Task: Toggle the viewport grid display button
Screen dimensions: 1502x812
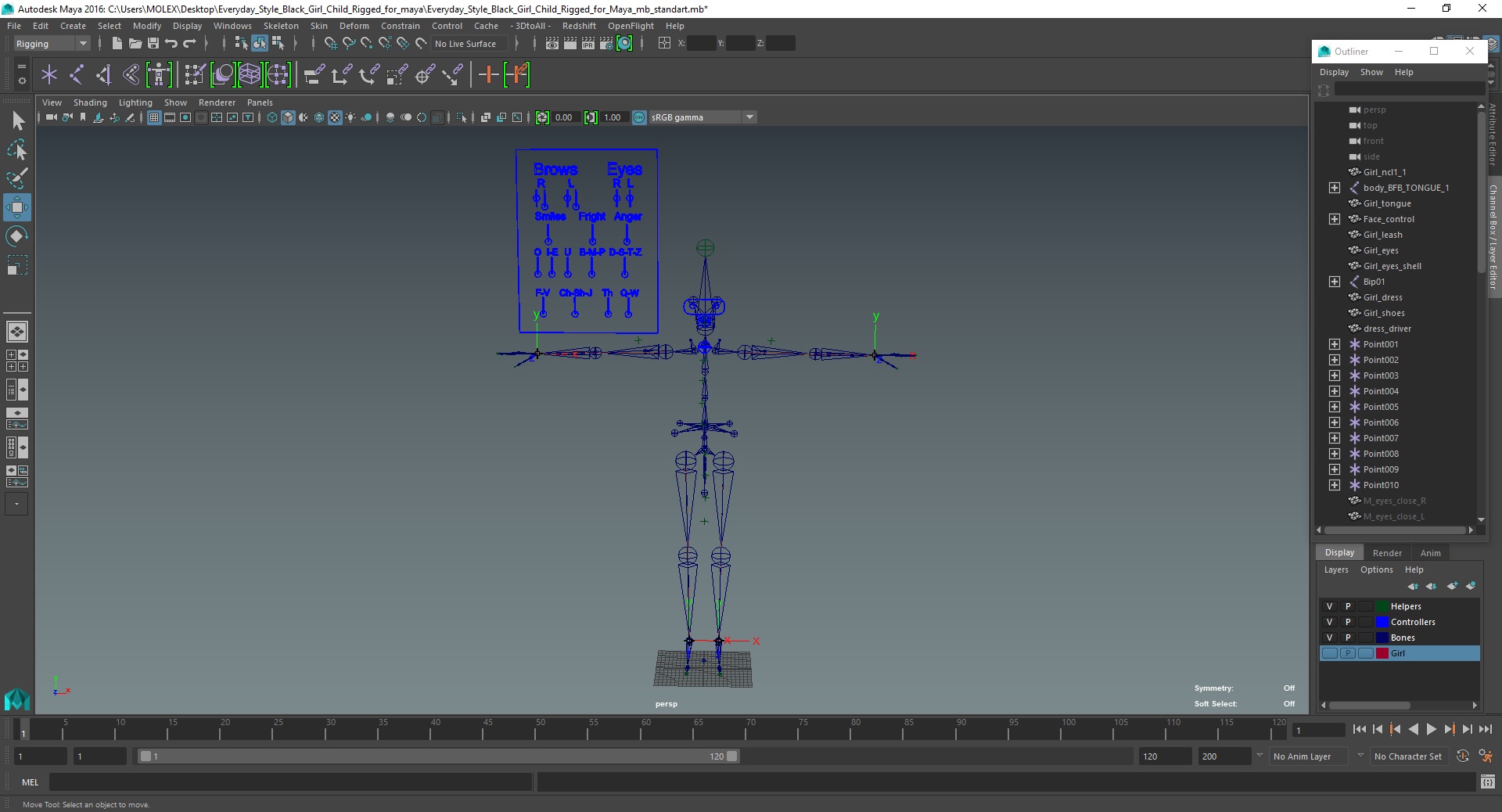Action: coord(154,117)
